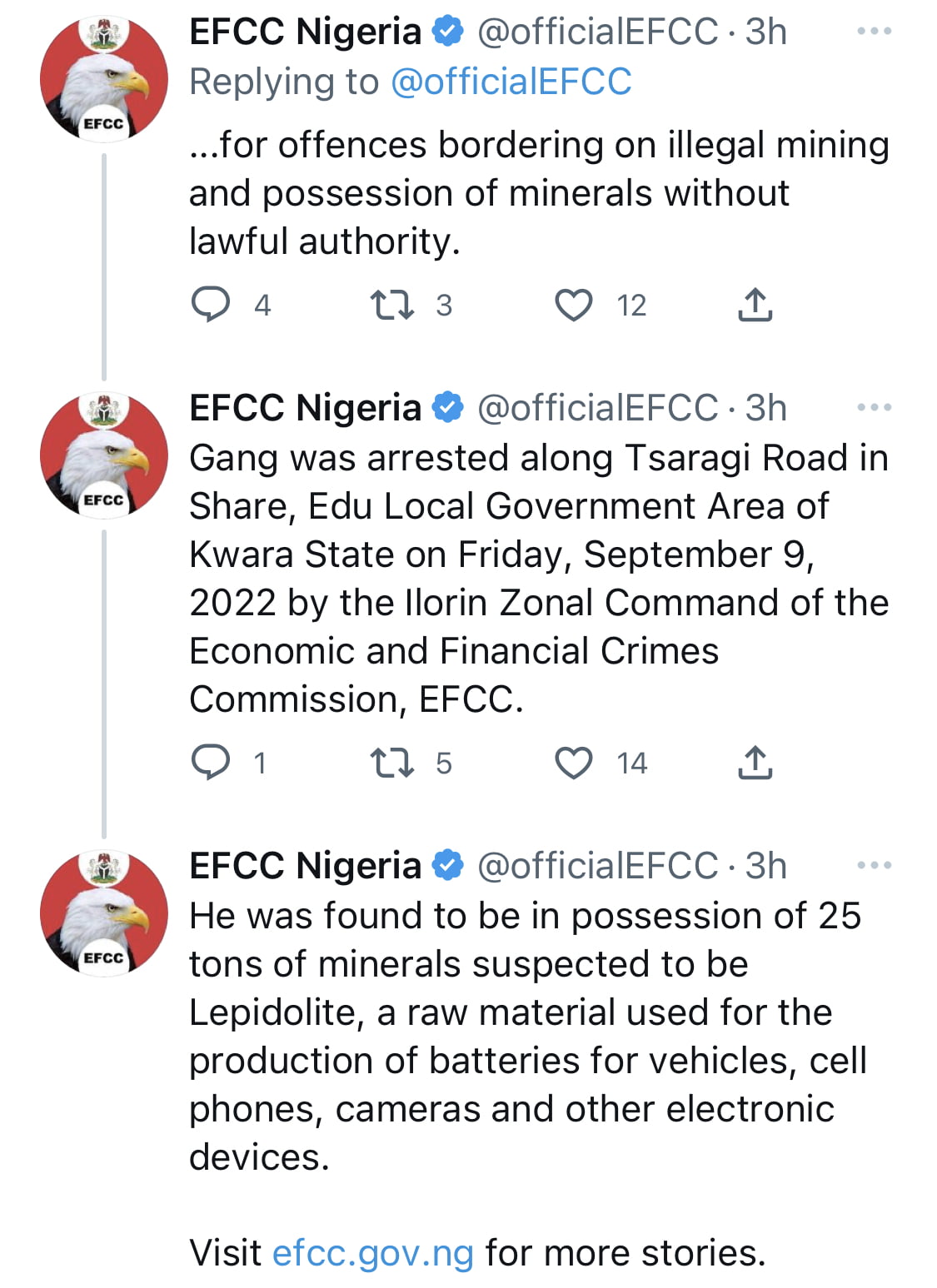Open the @officialEFCC replying-to mention

[x=511, y=82]
